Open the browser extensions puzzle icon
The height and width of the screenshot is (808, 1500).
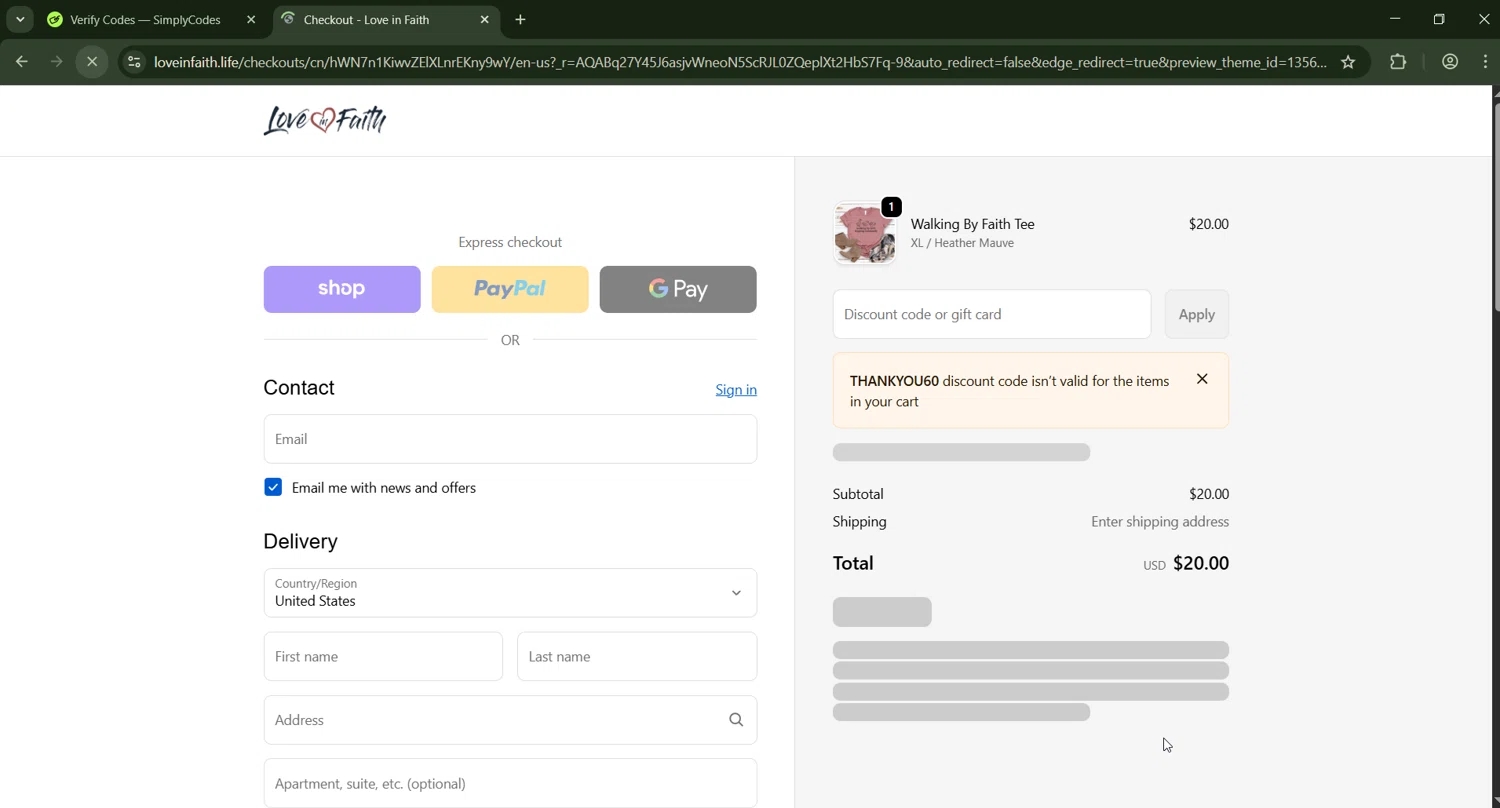coord(1398,62)
